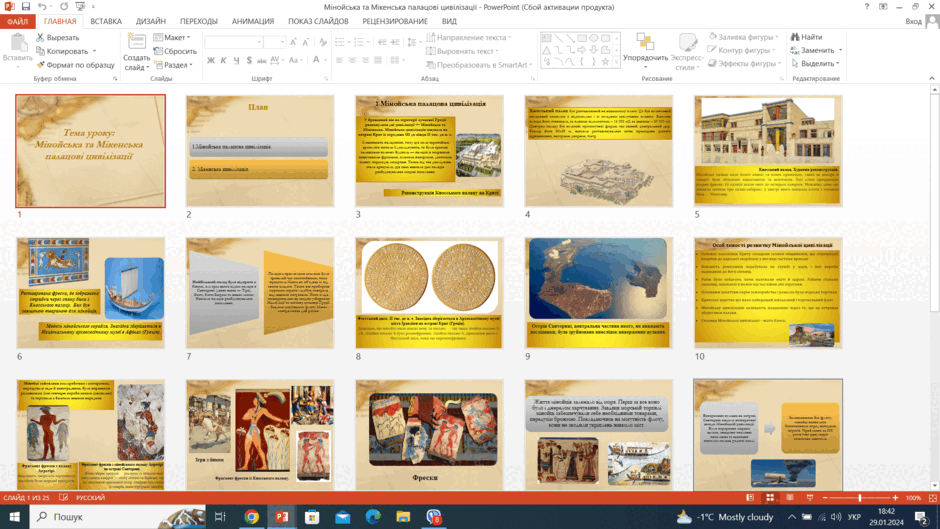Open Google Chrome from the taskbar
This screenshot has height=529, width=940.
point(251,516)
